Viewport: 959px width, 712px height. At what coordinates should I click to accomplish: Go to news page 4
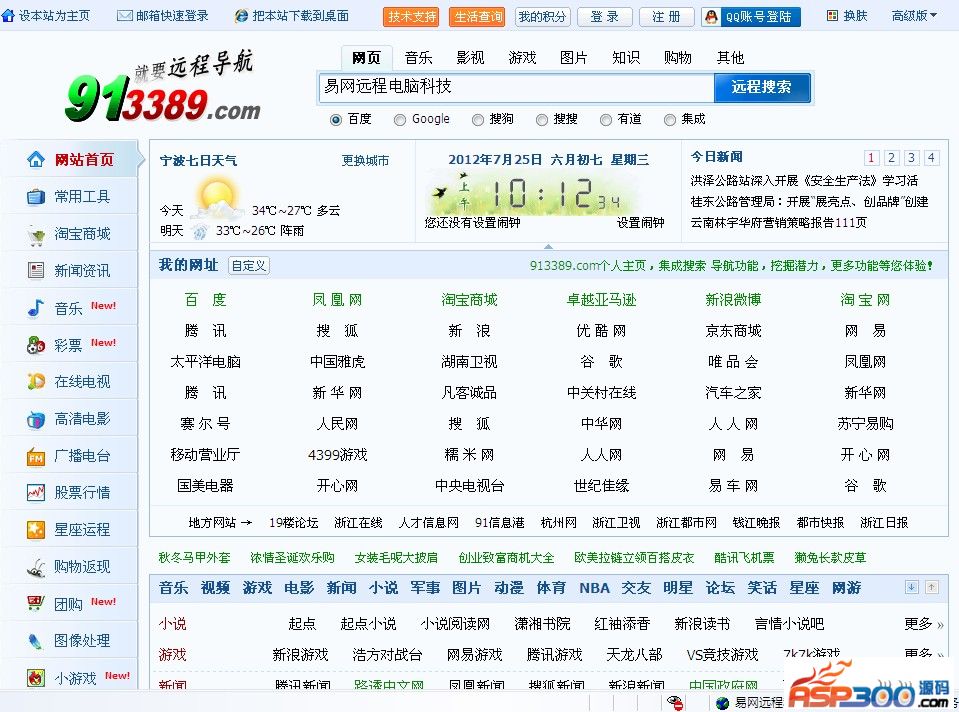pyautogui.click(x=931, y=158)
